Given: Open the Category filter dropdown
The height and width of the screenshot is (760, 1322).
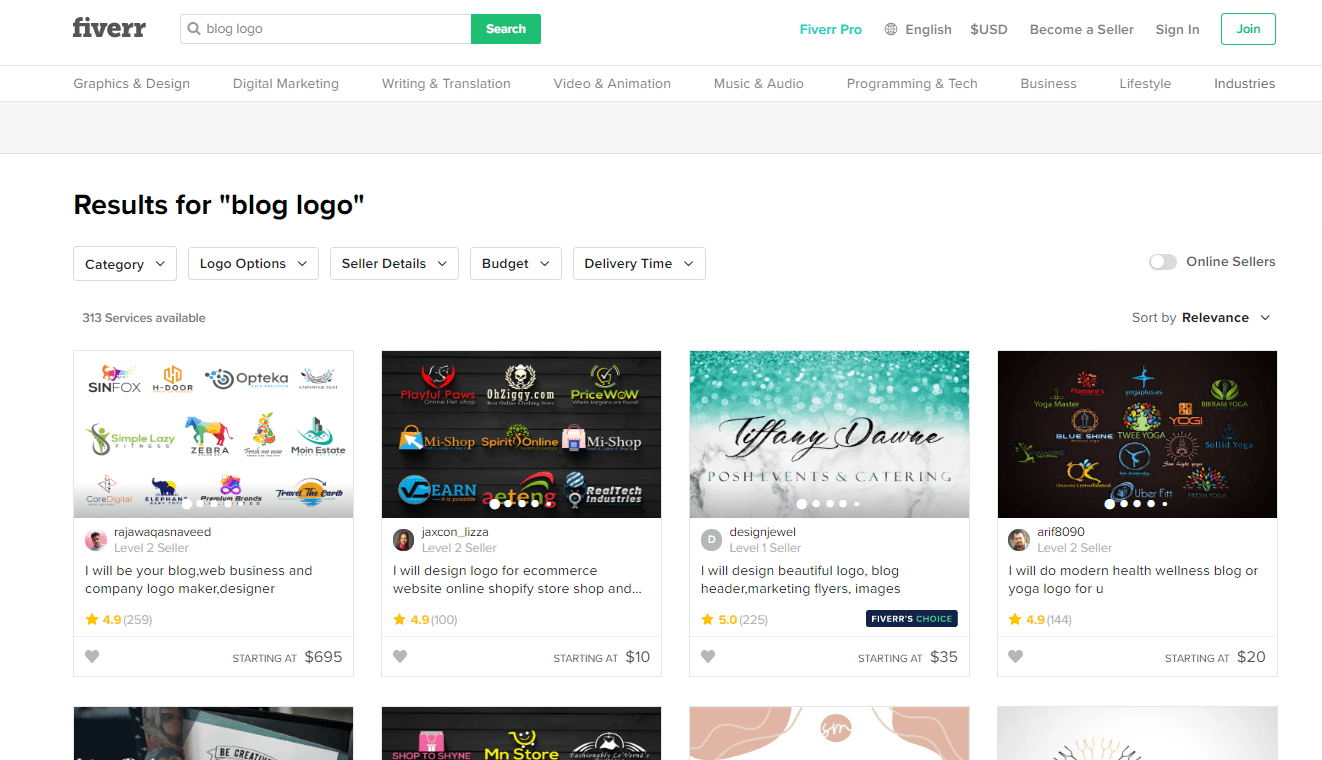Looking at the screenshot, I should click(x=125, y=264).
